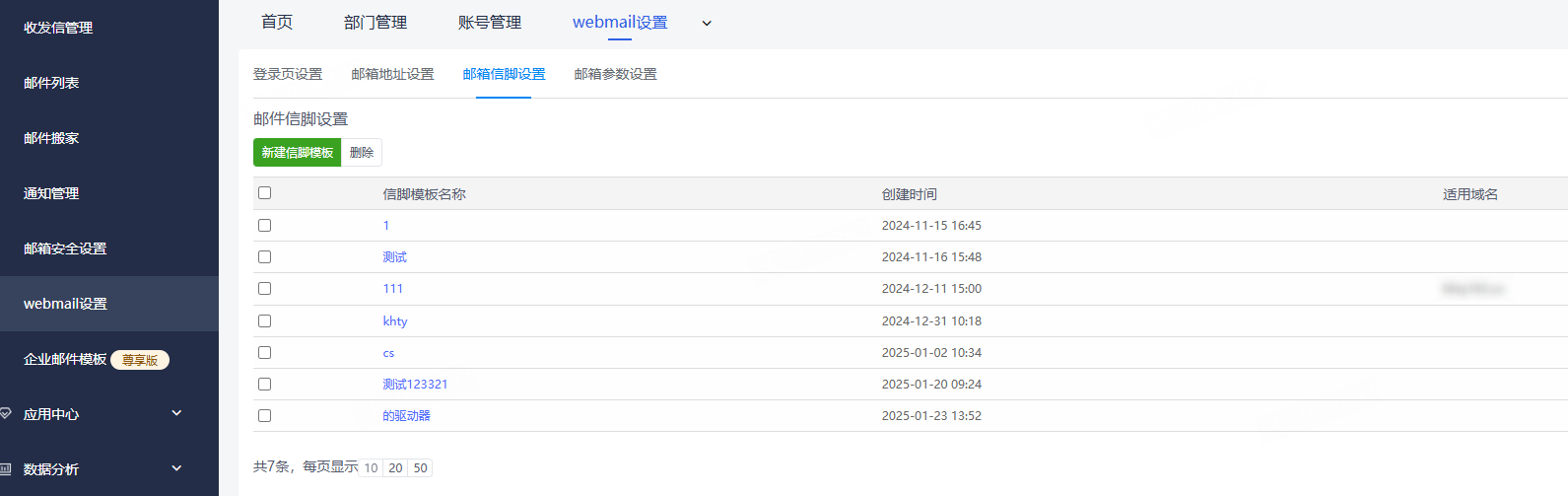Click the timestamp 2025-01-23 13:52

(x=931, y=416)
